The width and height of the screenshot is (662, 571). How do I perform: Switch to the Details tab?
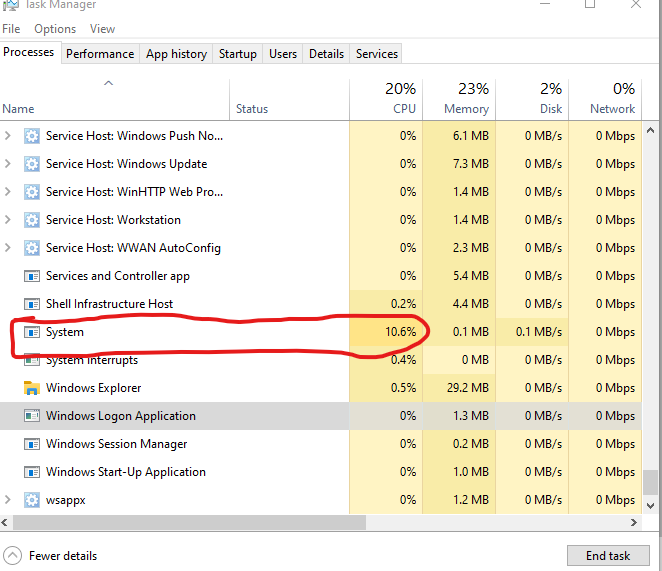click(326, 54)
